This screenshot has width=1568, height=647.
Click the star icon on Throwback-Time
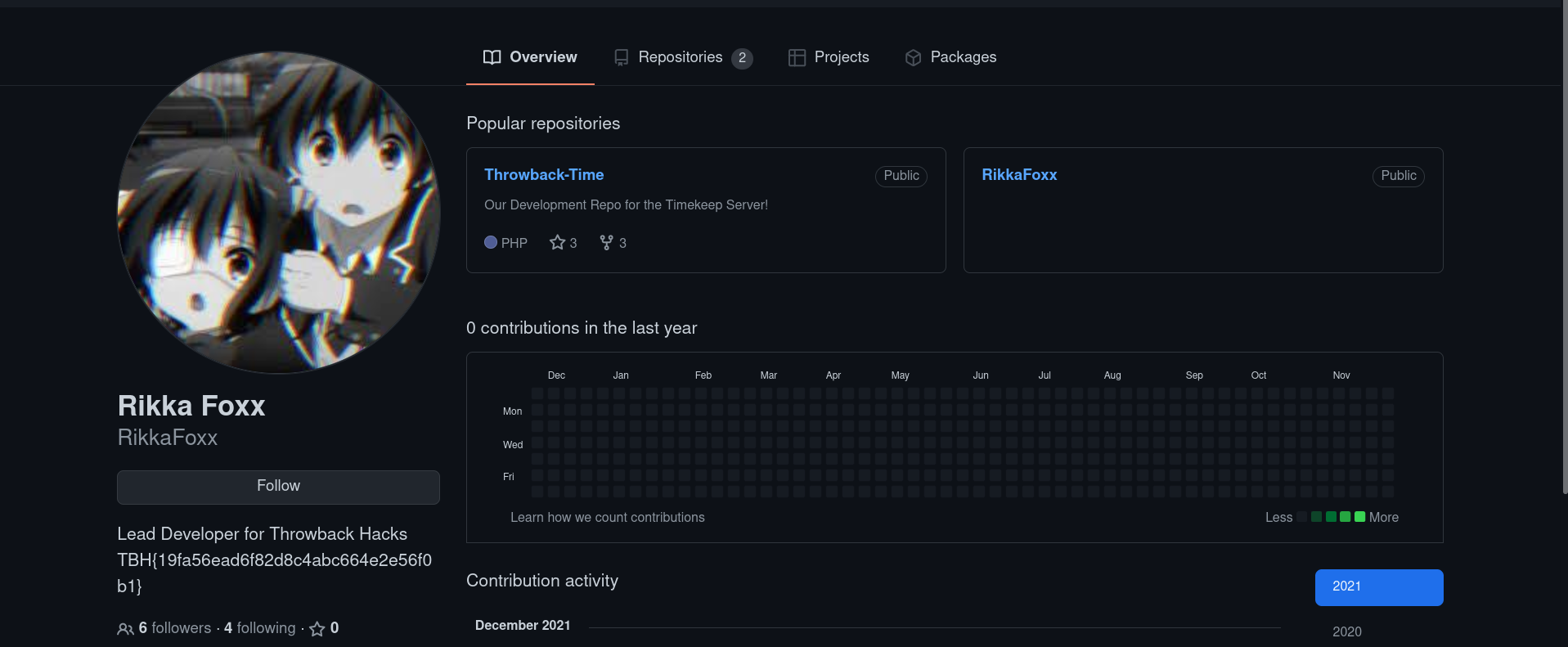pos(557,243)
